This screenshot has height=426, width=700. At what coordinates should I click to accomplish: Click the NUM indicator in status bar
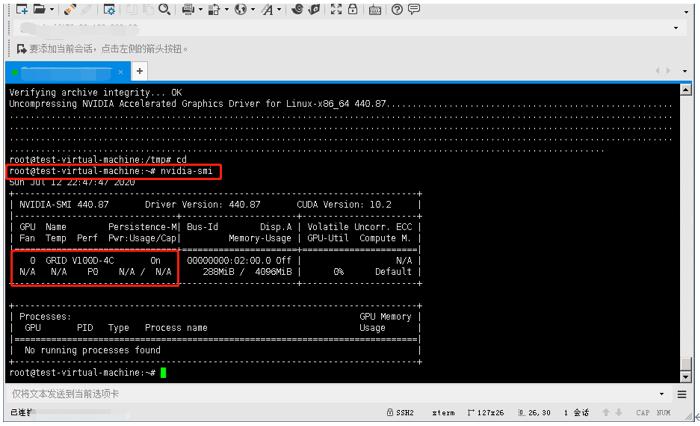tap(664, 413)
